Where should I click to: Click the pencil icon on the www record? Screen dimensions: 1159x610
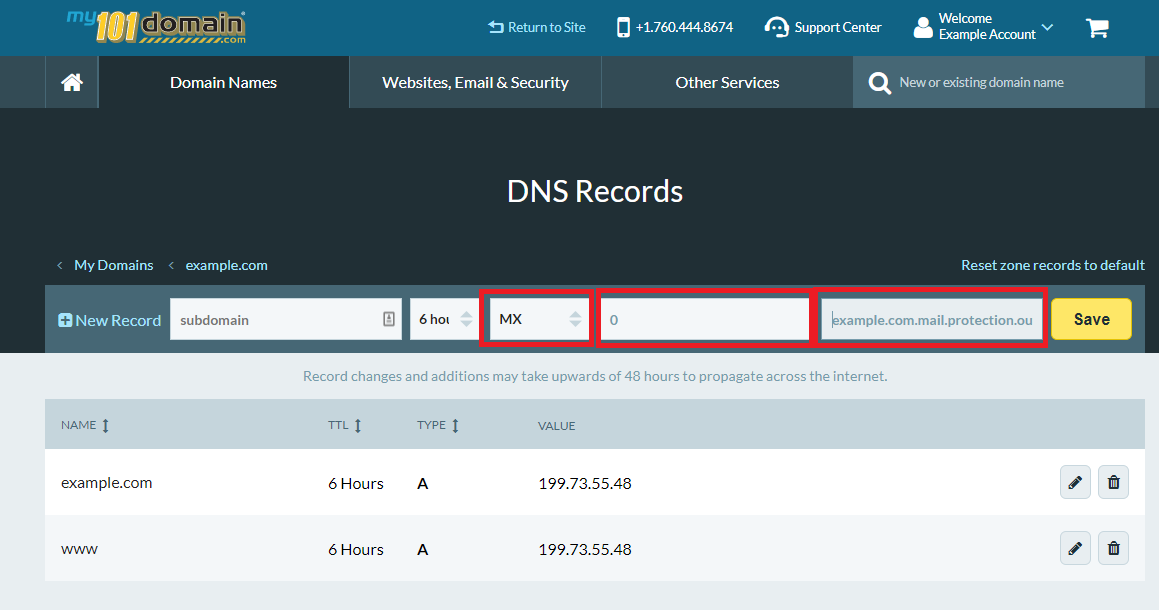pyautogui.click(x=1075, y=548)
